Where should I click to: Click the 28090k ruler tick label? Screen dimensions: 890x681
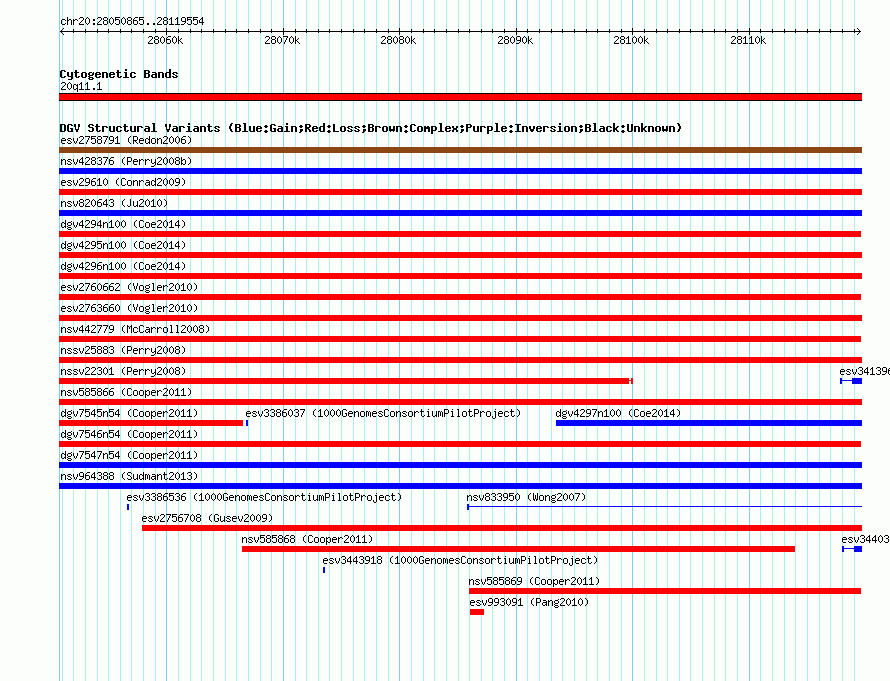515,40
